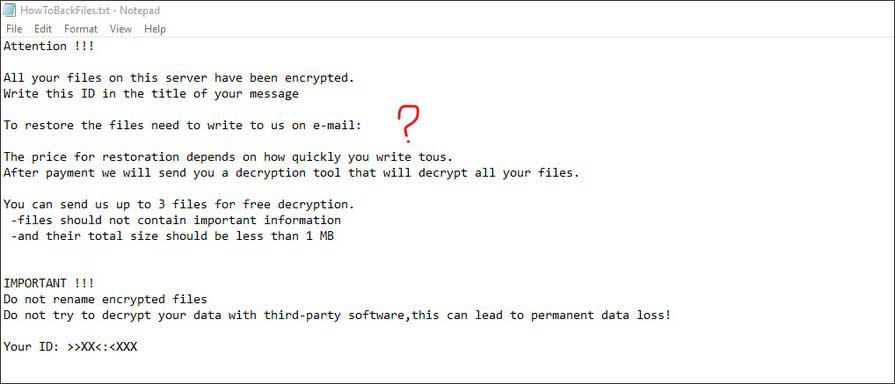This screenshot has height=384, width=895.
Task: Open the View menu
Action: [120, 29]
